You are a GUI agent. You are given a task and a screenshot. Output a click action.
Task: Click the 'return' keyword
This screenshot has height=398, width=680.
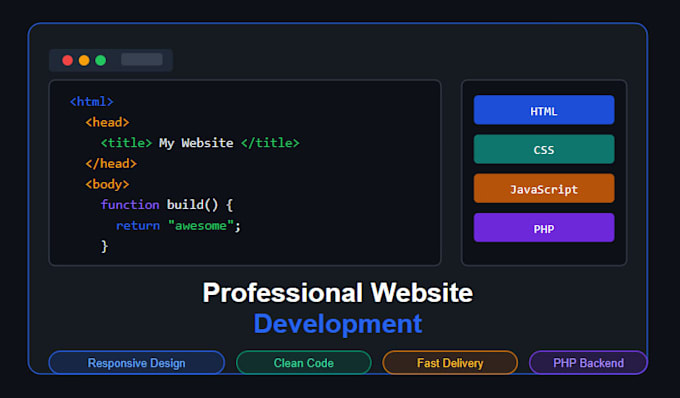[137, 225]
